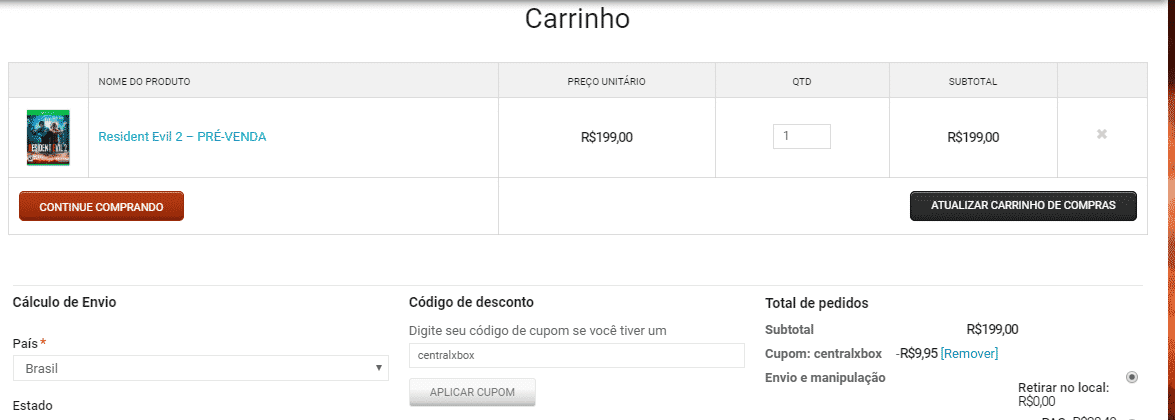Click the Cálculo de Envio section heading
Screen dimensions: 1175x420
click(x=64, y=302)
